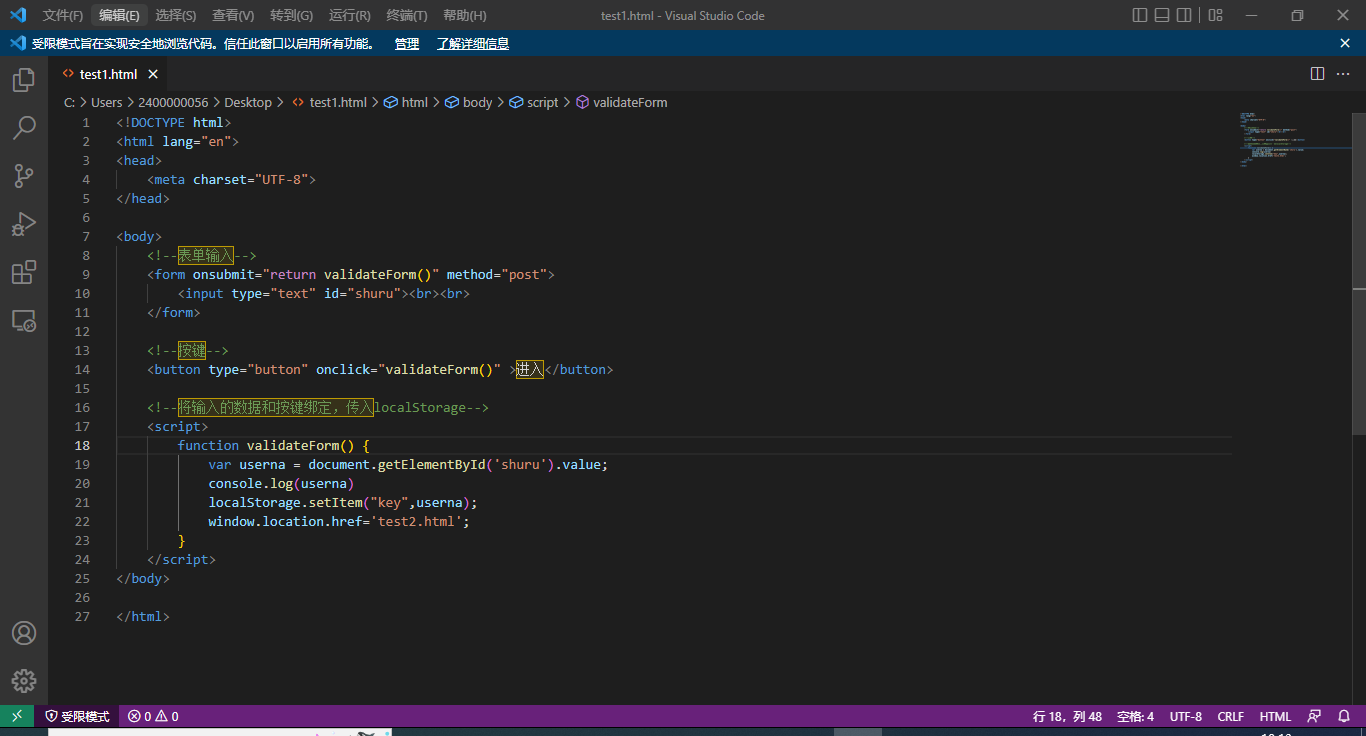The height and width of the screenshot is (736, 1366).
Task: Open the Explorer view in activity bar
Action: coord(24,80)
